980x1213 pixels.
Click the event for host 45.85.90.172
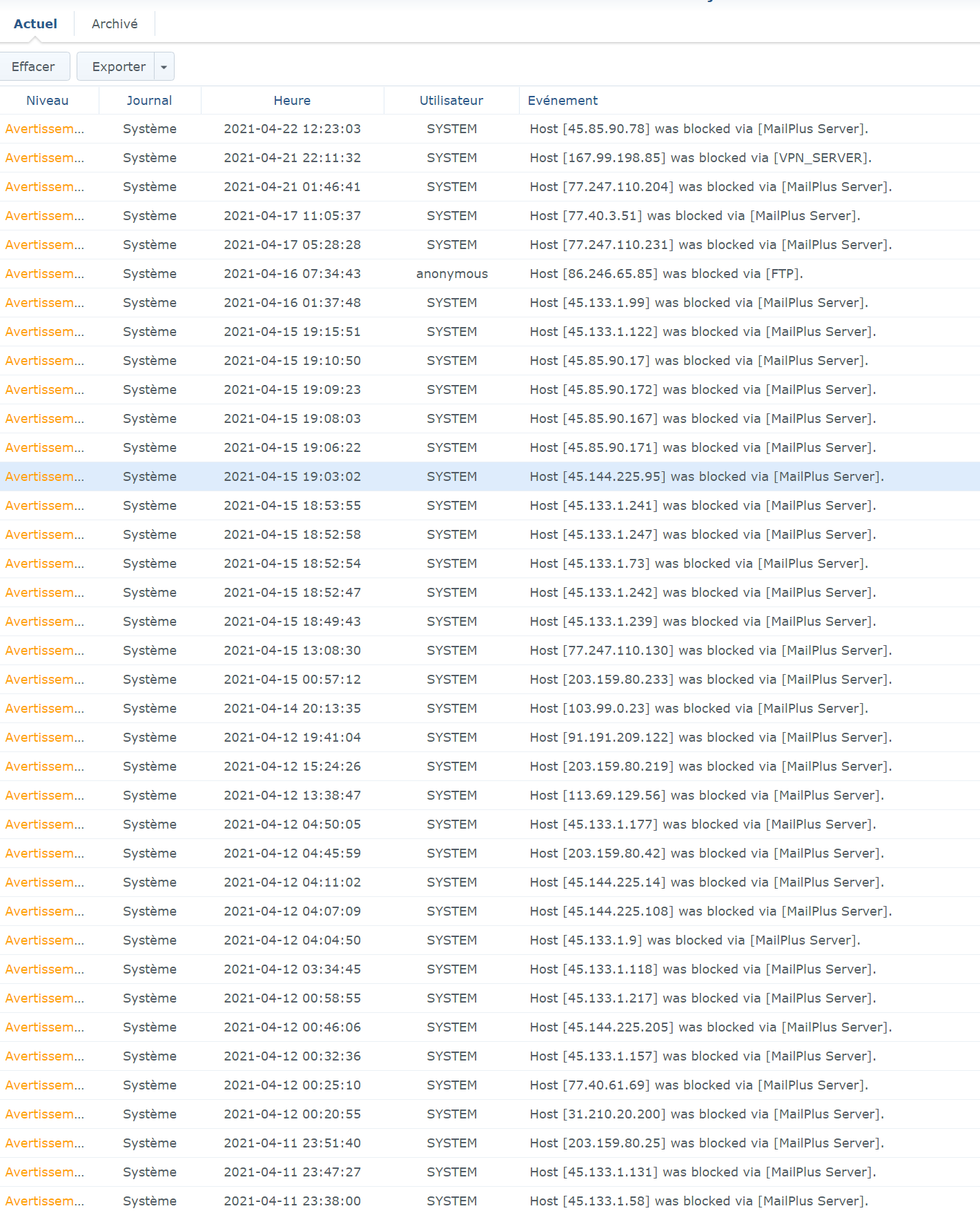tap(703, 390)
